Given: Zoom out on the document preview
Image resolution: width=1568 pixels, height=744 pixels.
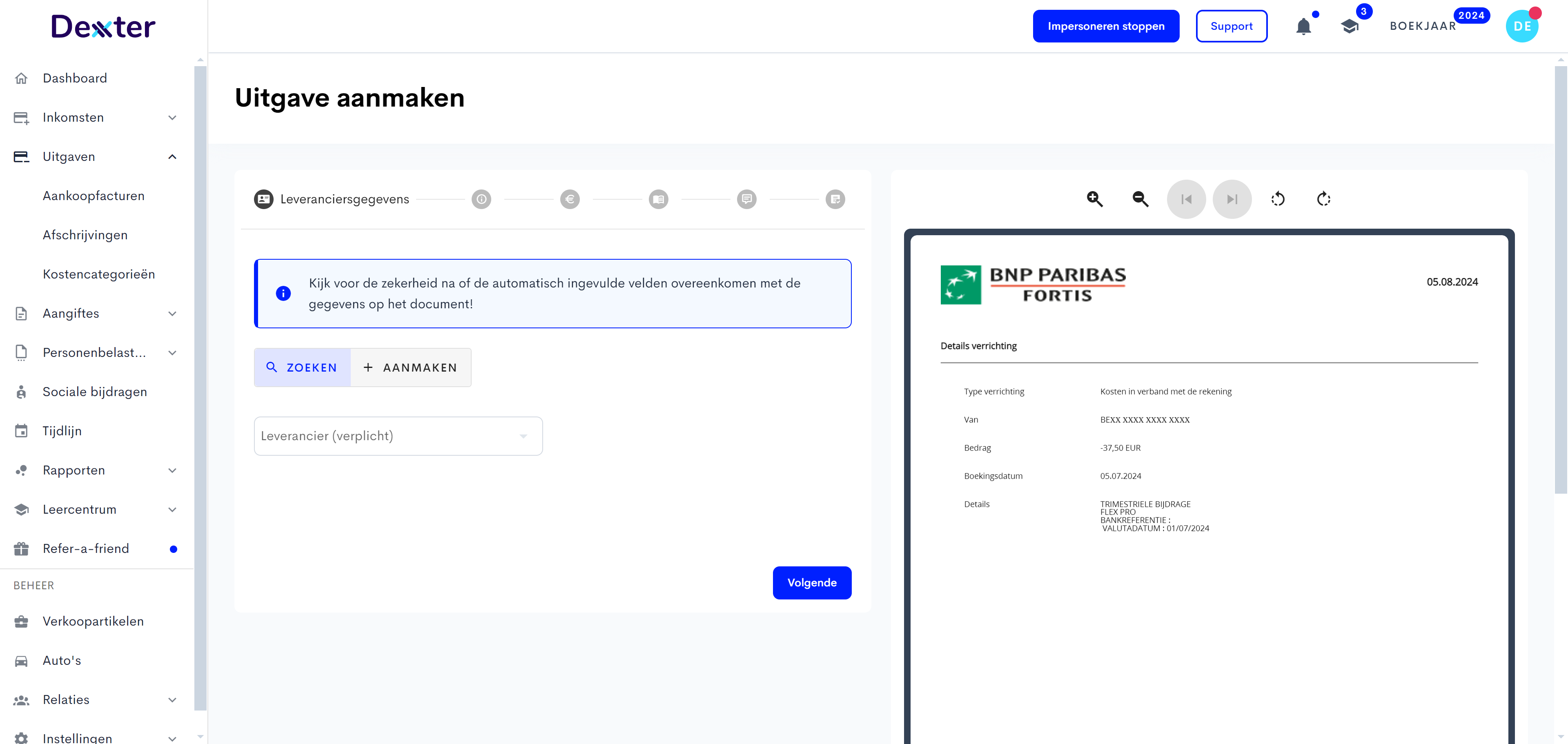Looking at the screenshot, I should pyautogui.click(x=1140, y=199).
